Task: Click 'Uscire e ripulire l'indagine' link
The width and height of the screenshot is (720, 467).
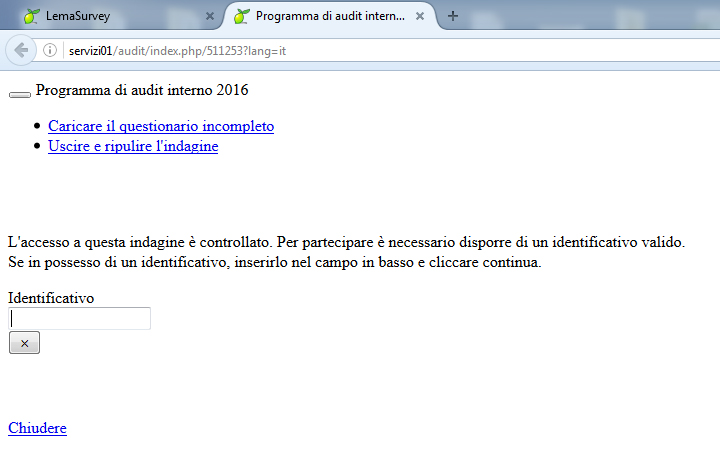Action: (x=133, y=146)
